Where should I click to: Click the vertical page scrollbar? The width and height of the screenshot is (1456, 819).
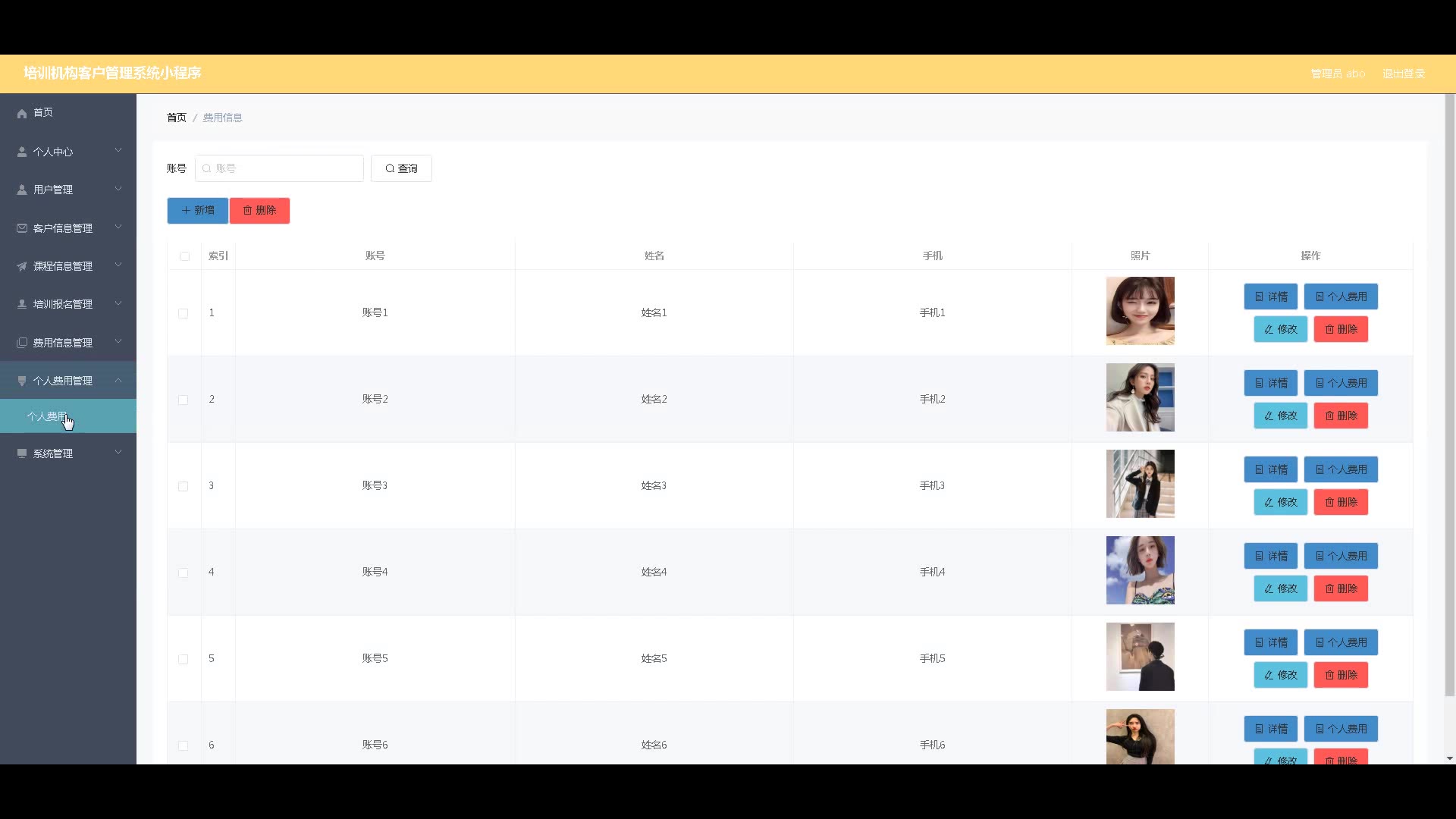[x=1450, y=394]
